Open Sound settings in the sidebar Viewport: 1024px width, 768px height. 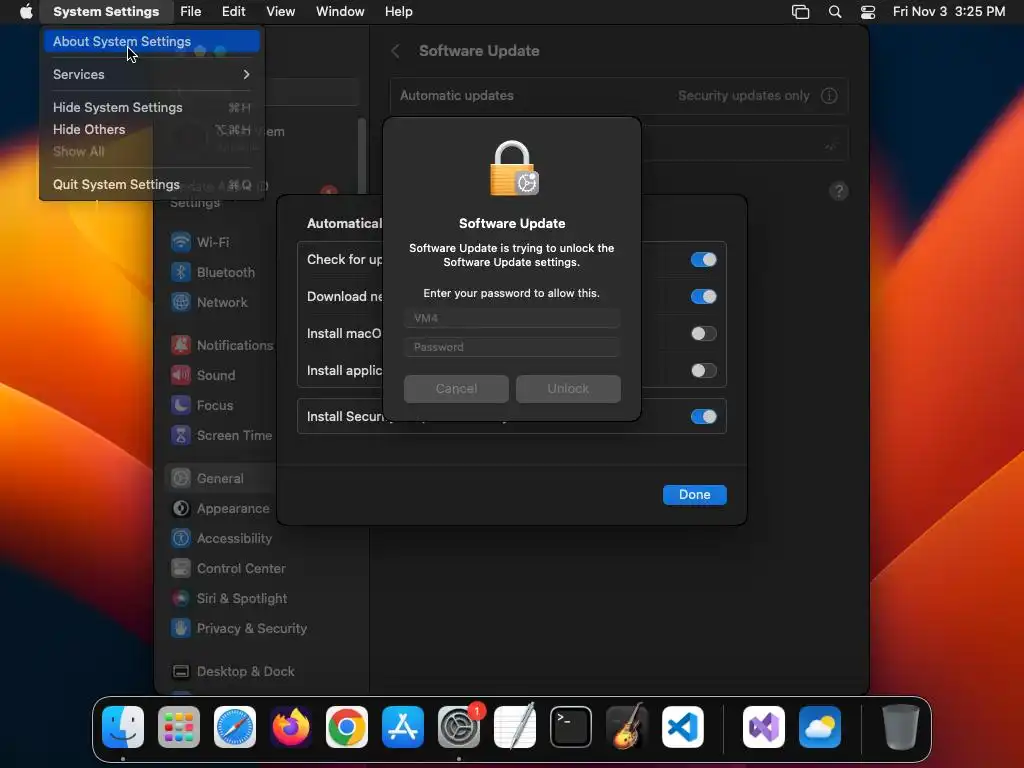click(x=203, y=375)
